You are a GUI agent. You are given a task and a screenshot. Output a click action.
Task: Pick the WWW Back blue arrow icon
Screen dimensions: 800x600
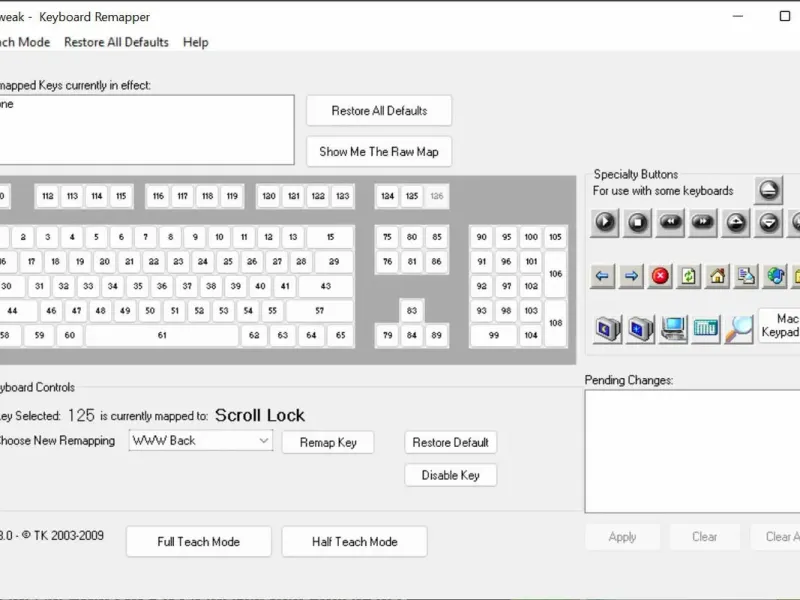coord(602,276)
